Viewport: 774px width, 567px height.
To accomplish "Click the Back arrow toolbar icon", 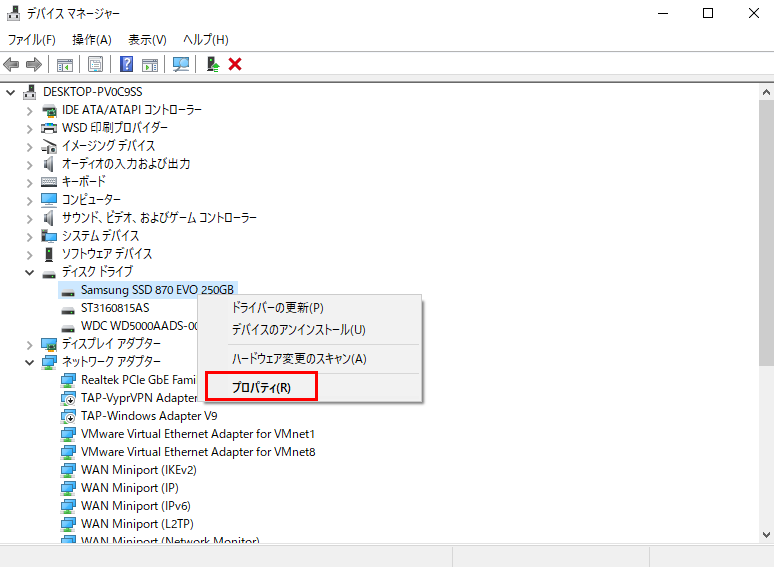I will pyautogui.click(x=11, y=64).
